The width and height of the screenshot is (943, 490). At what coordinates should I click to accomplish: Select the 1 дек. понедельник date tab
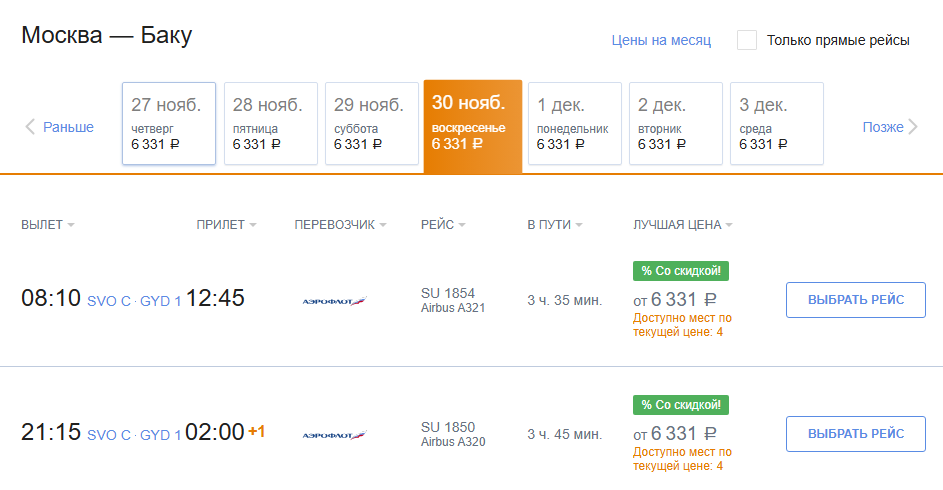(574, 123)
